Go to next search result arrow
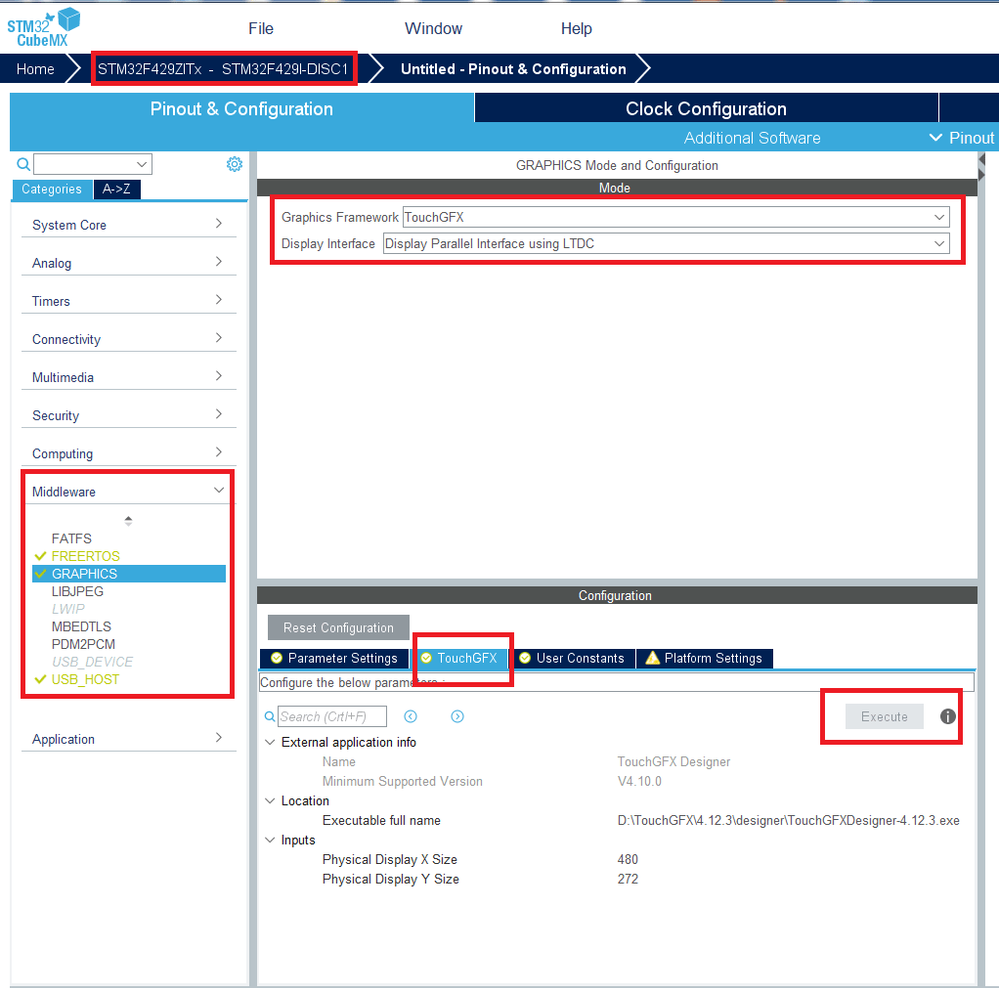This screenshot has width=999, height=988. click(457, 717)
